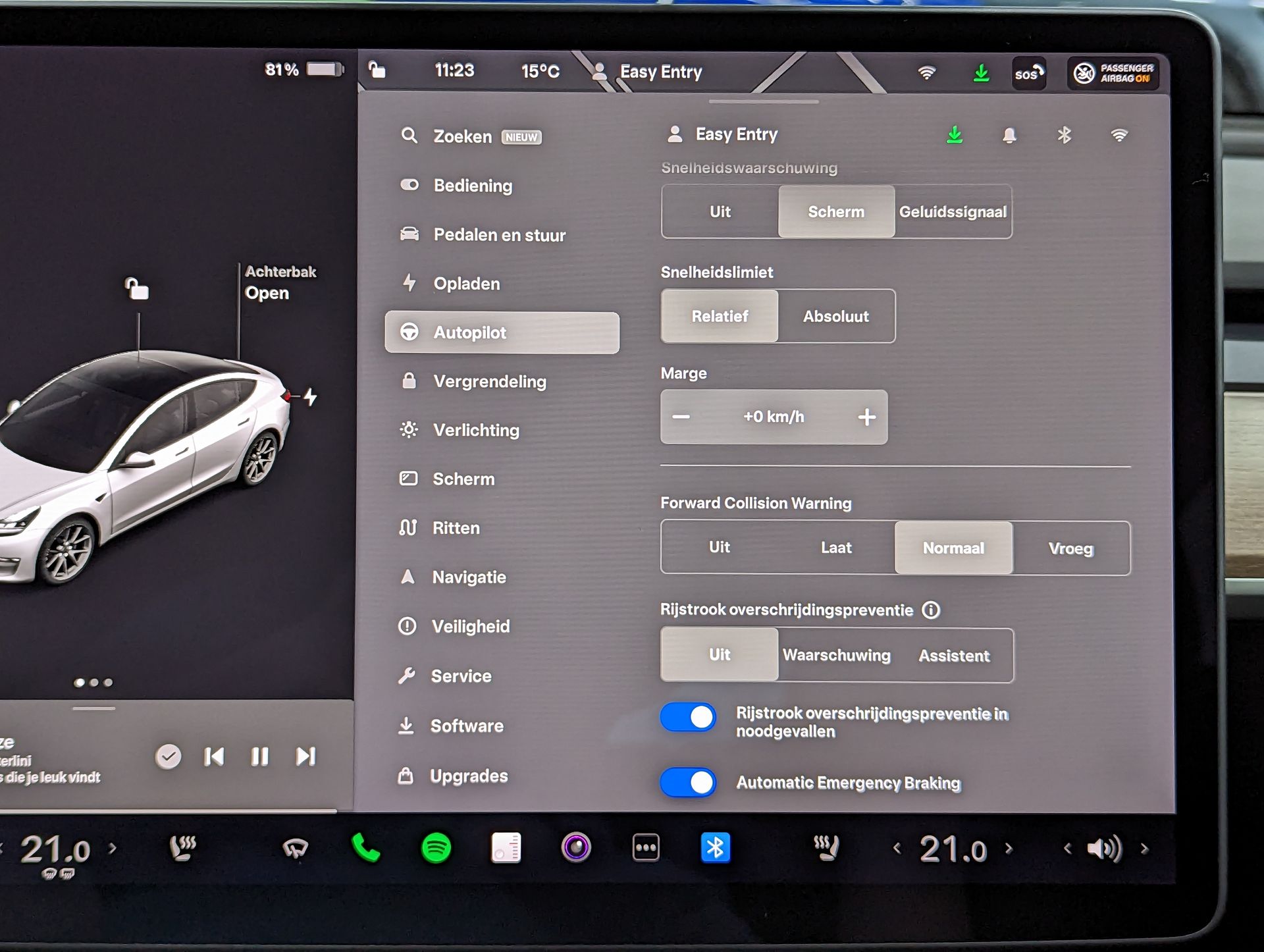
Task: Open the all apps launcher (three dots)
Action: (x=646, y=848)
